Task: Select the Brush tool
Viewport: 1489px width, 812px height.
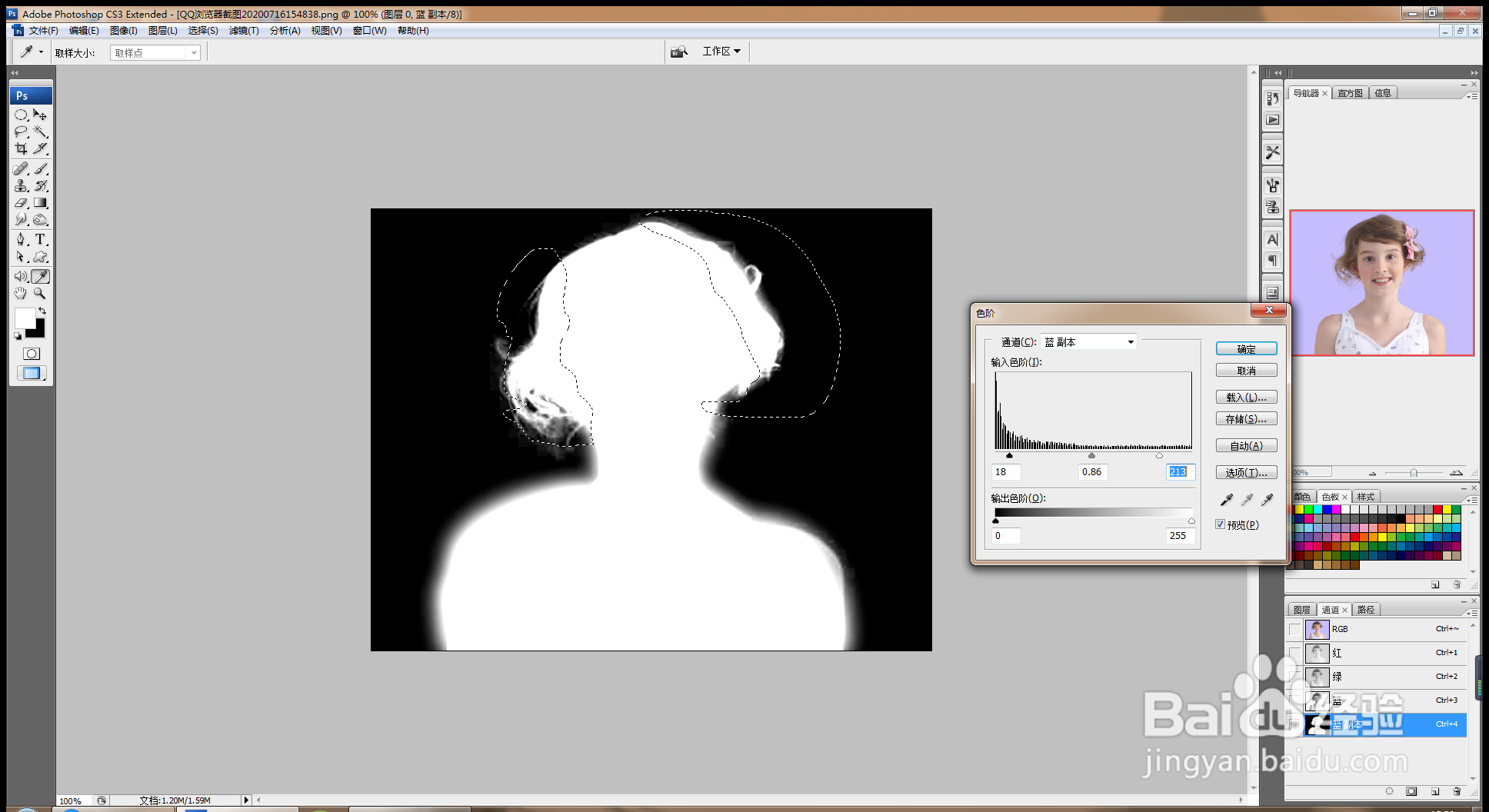Action: tap(41, 168)
